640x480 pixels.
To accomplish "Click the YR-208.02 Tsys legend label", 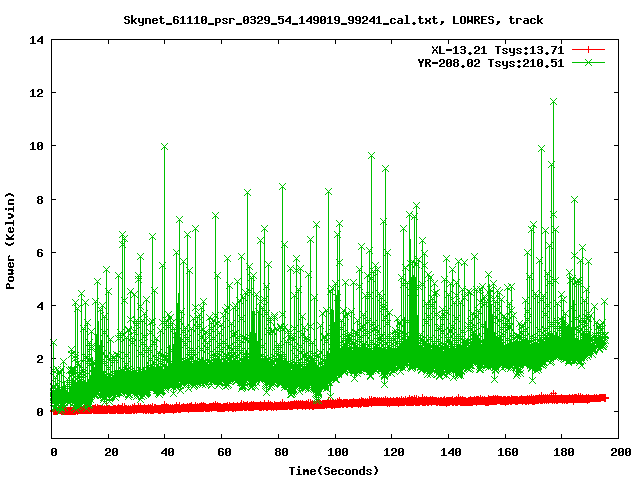I will click(490, 62).
